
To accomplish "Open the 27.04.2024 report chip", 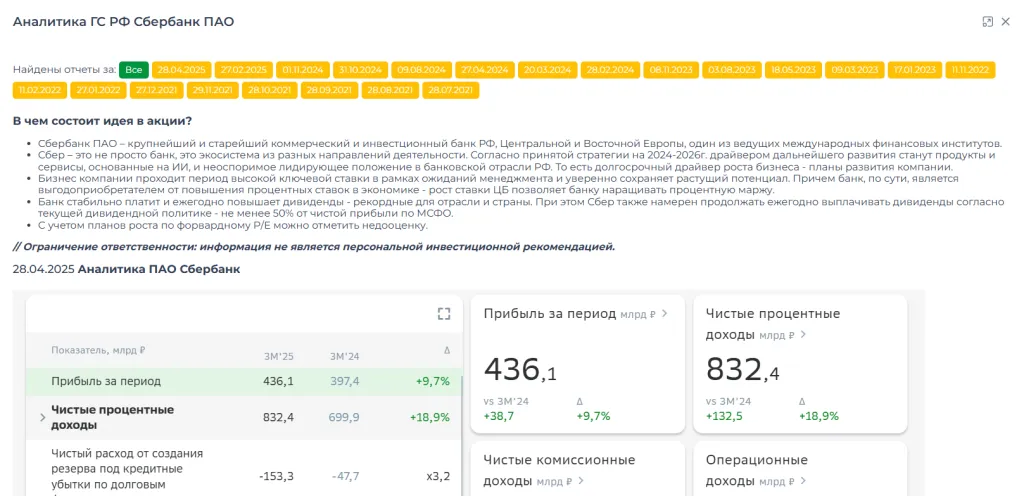I will 485,70.
